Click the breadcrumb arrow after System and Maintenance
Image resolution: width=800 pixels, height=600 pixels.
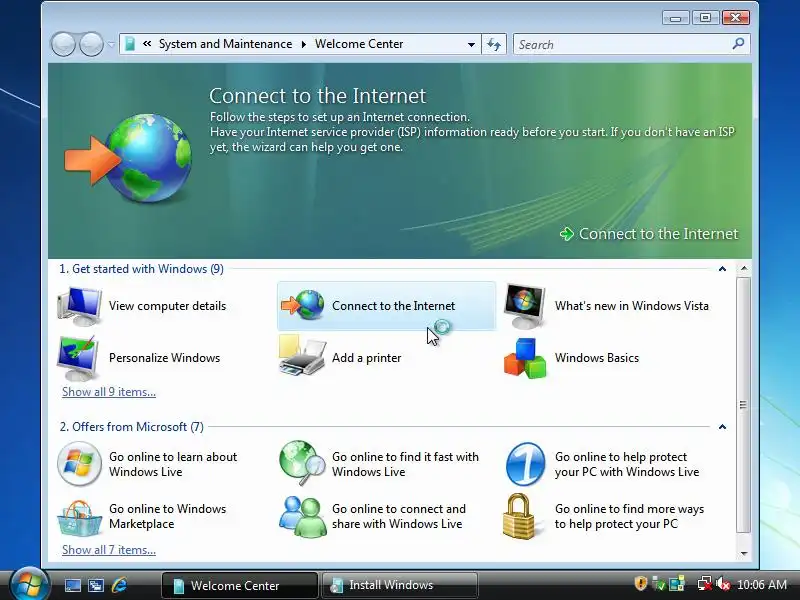click(304, 44)
